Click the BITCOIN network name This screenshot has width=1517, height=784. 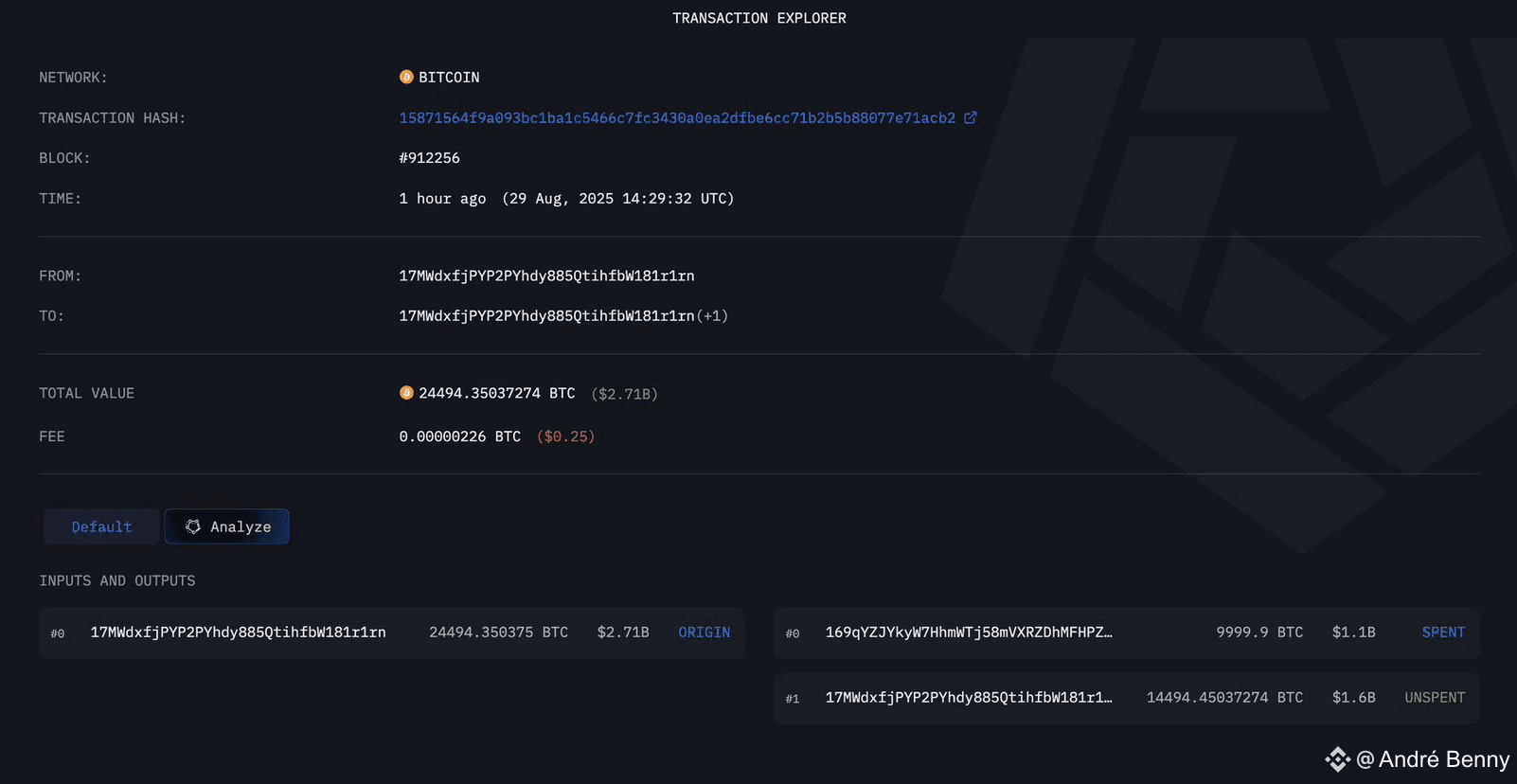[x=449, y=78]
